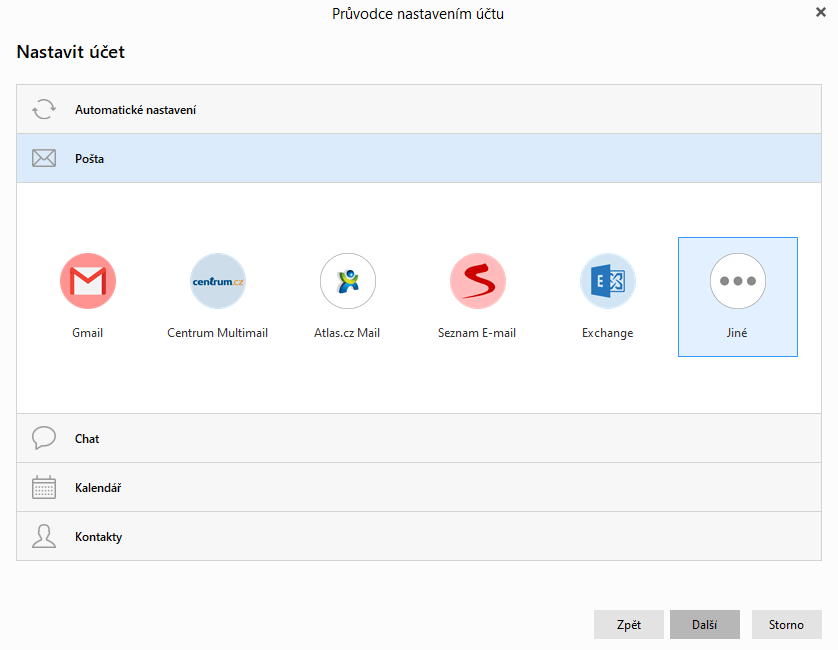This screenshot has width=838, height=650.
Task: Cancel the wizard with Storno
Action: point(786,624)
